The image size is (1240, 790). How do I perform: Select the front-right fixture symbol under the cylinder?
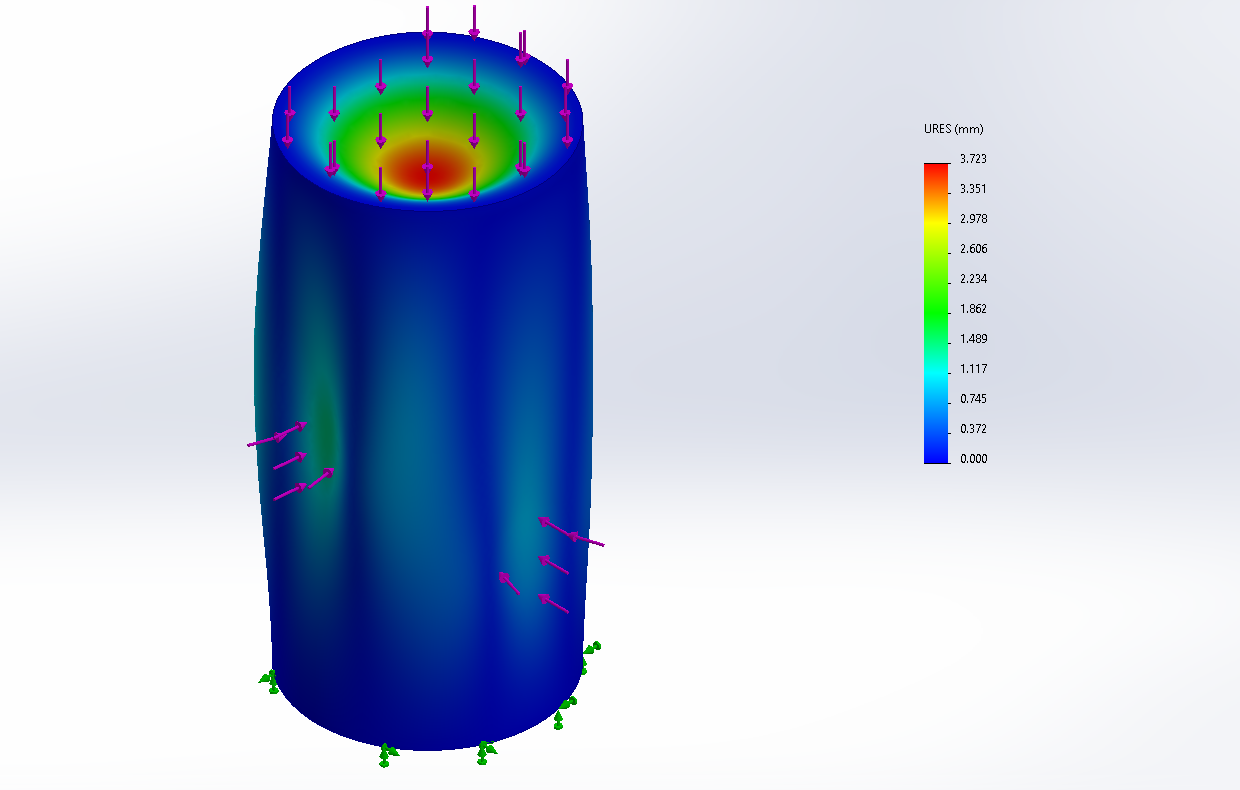484,751
